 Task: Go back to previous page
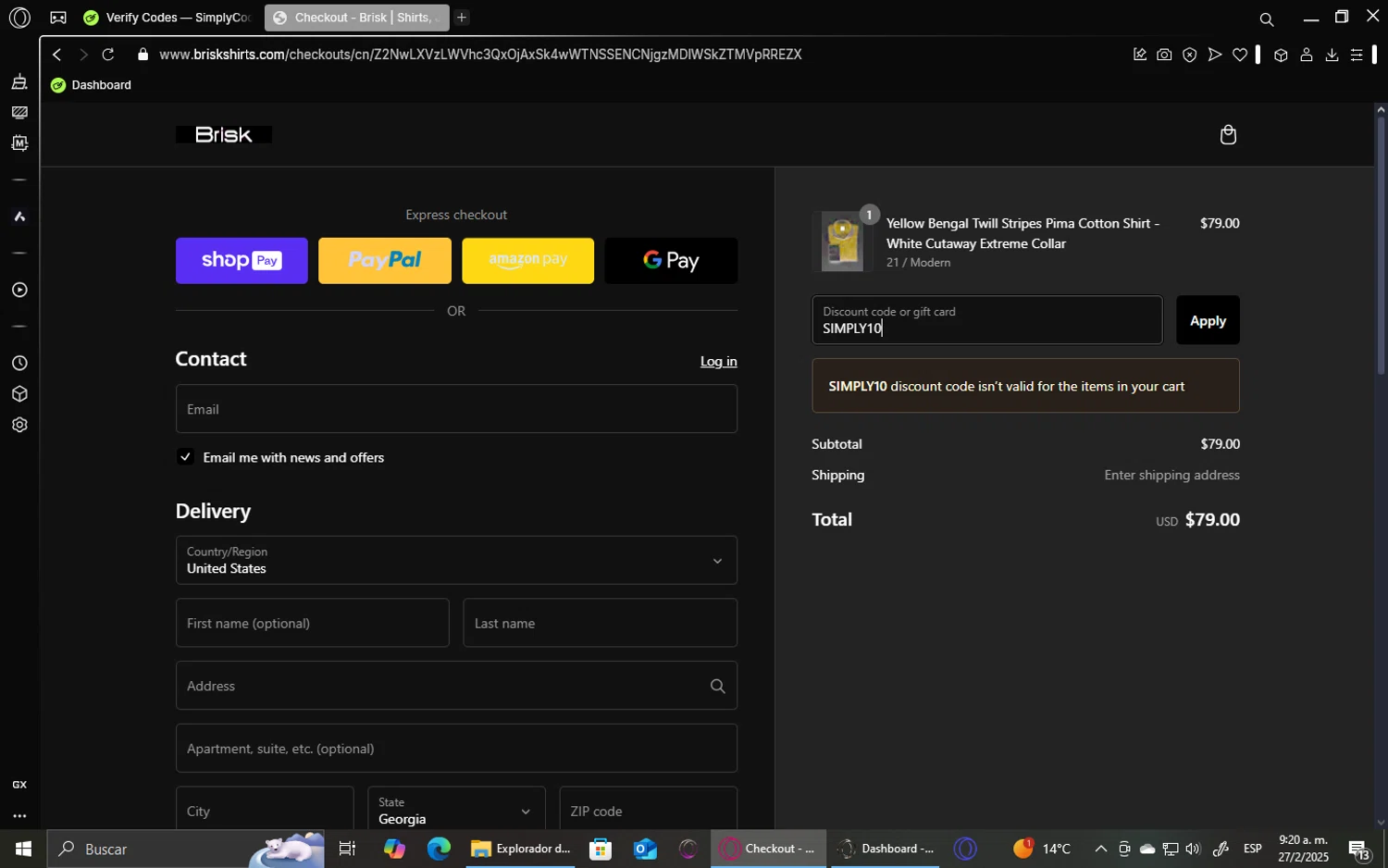pyautogui.click(x=57, y=55)
